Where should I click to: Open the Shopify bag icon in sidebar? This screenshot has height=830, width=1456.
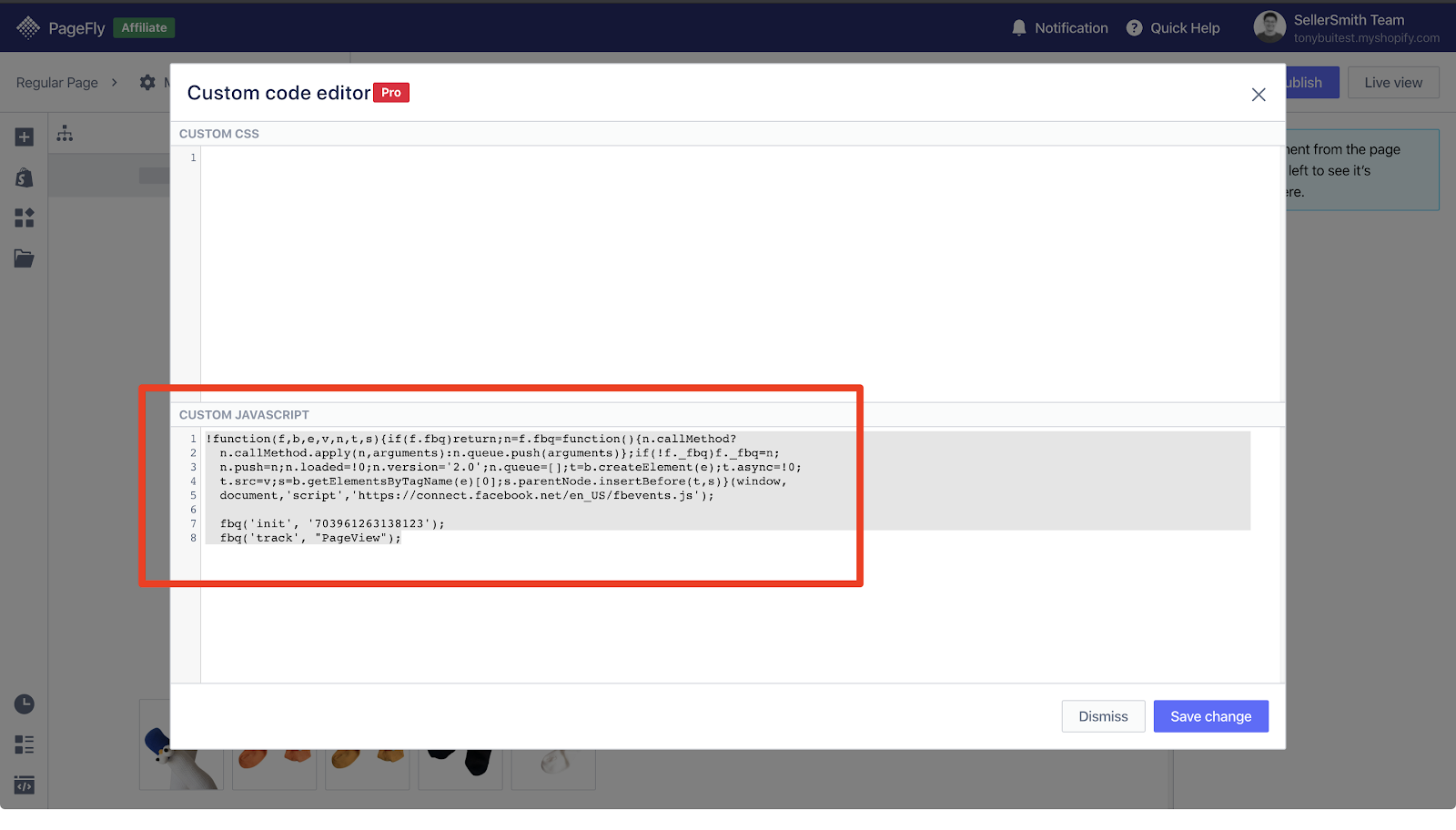[x=25, y=177]
